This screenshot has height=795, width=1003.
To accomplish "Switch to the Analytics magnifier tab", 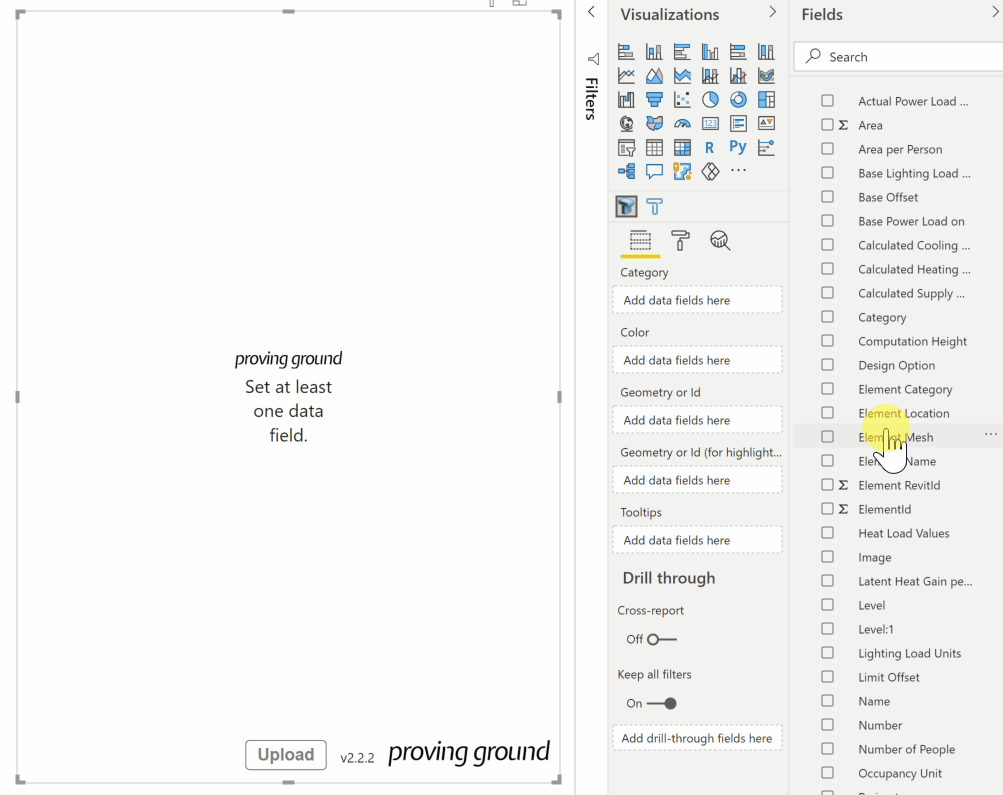I will coord(720,241).
